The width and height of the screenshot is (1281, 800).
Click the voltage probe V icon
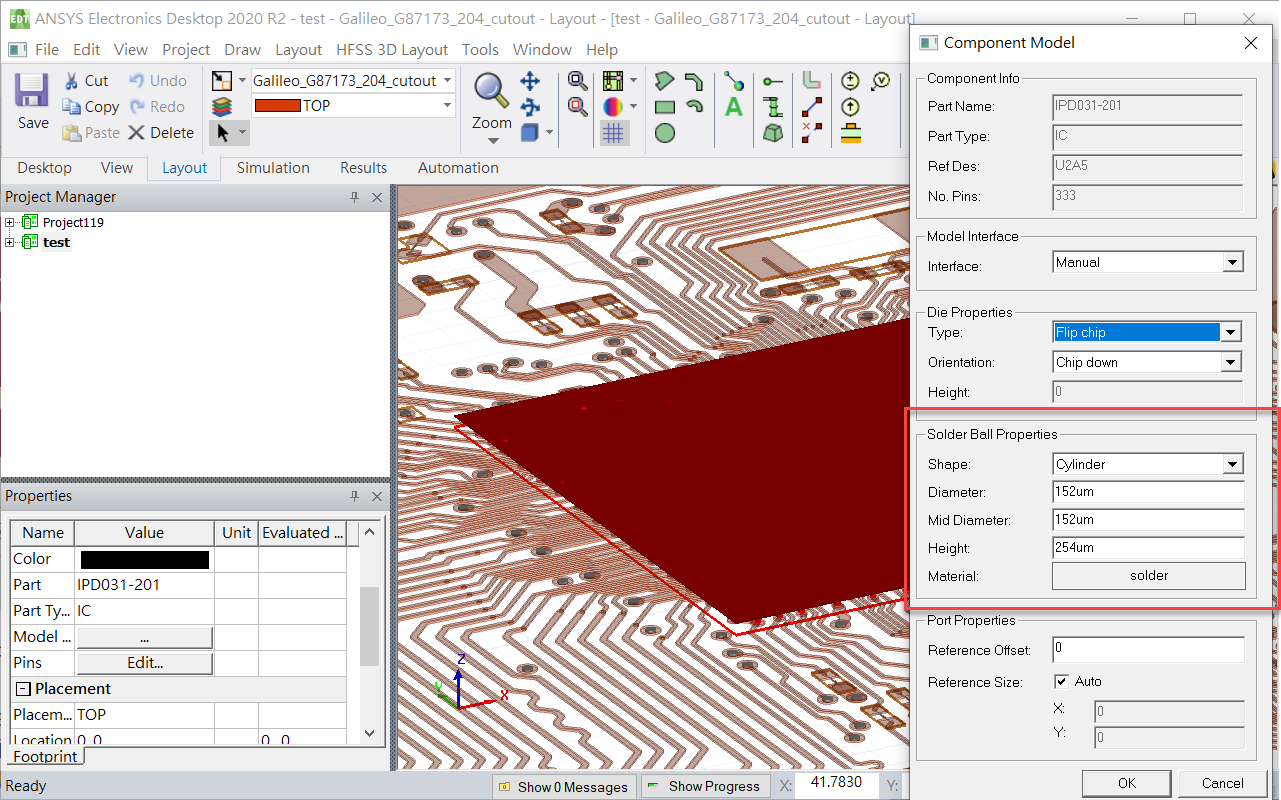pyautogui.click(x=880, y=81)
